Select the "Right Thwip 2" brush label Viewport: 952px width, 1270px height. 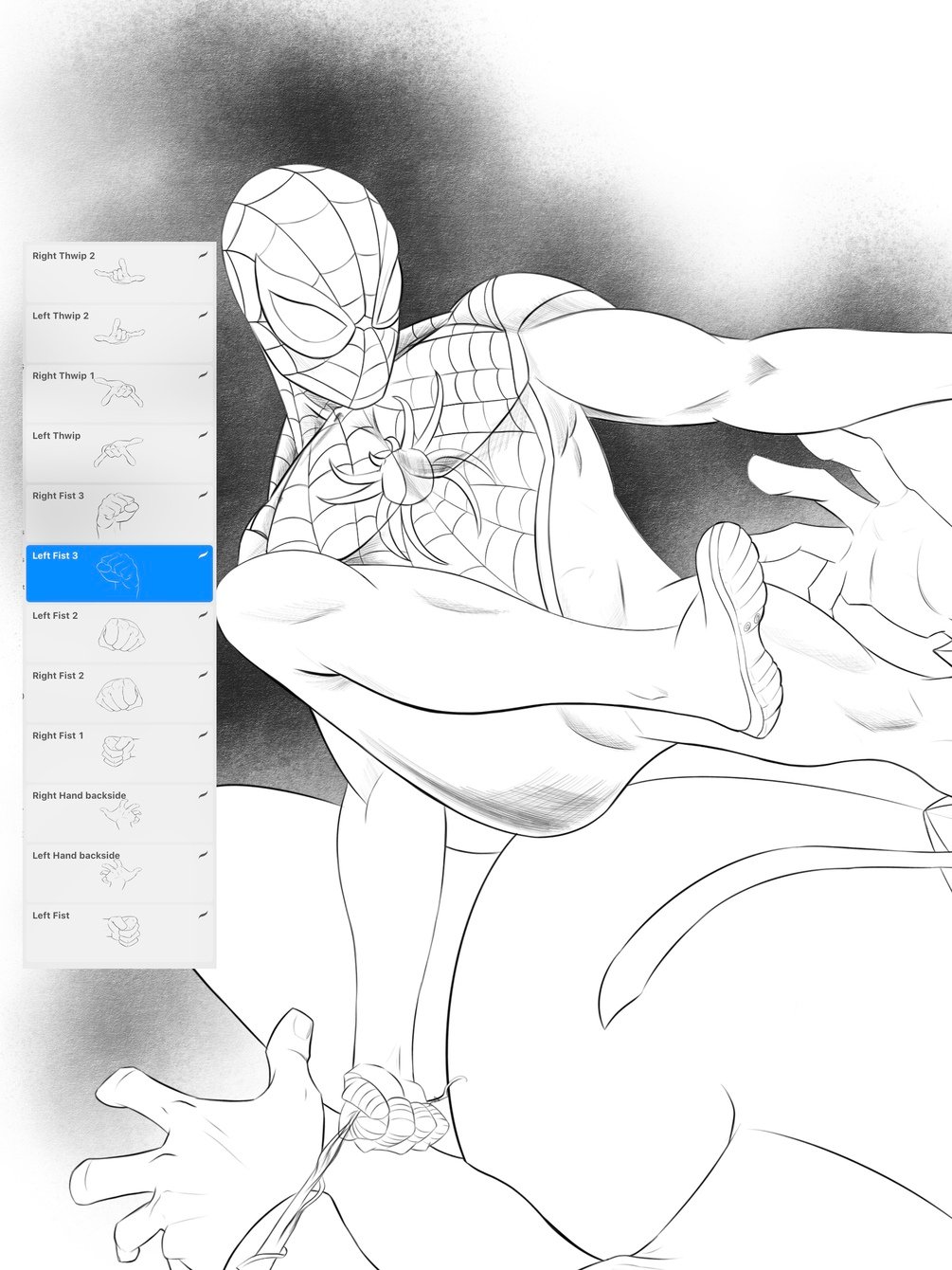point(63,256)
